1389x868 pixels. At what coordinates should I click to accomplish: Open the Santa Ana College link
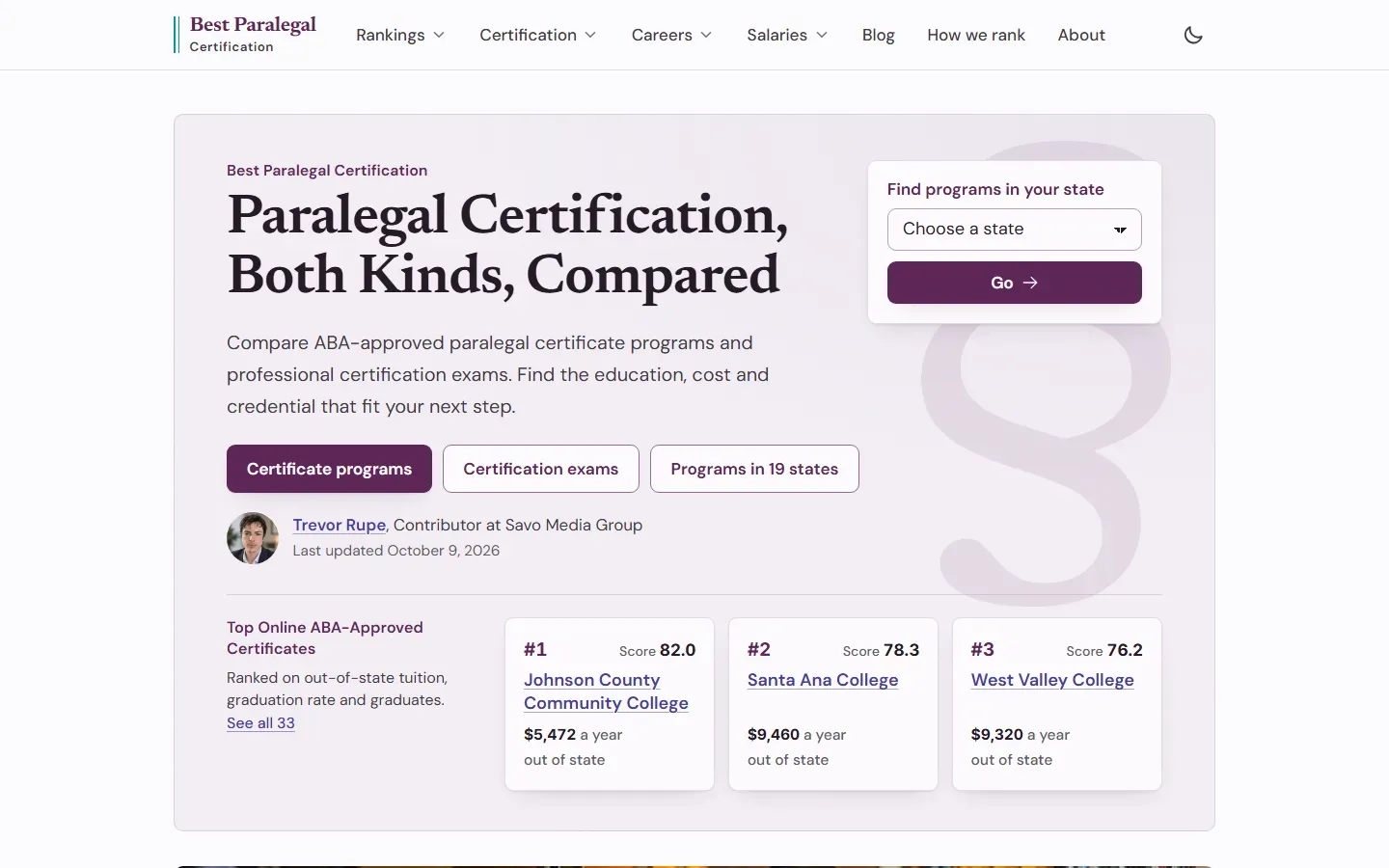(x=823, y=680)
